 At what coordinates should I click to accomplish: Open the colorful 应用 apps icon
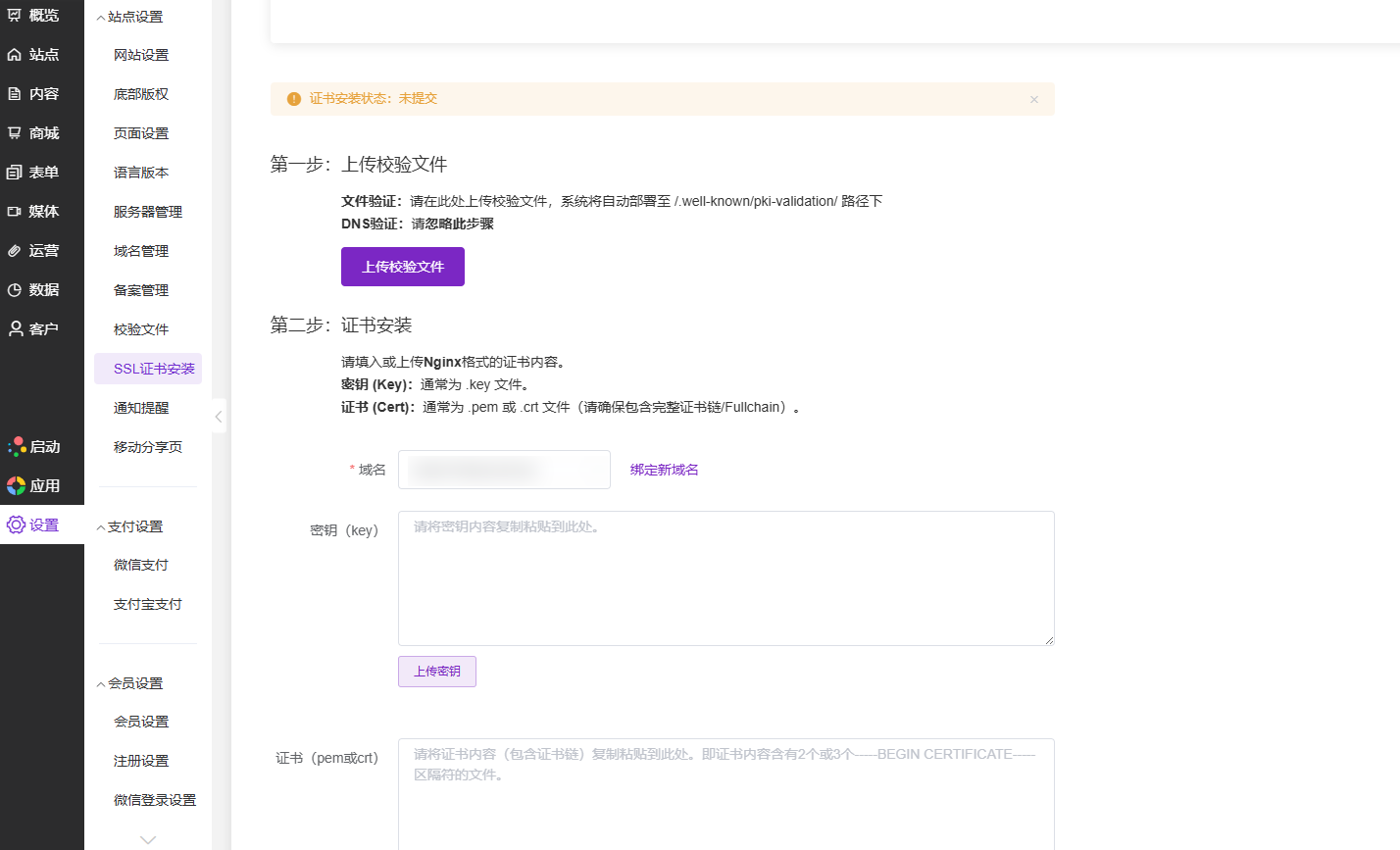(16, 486)
